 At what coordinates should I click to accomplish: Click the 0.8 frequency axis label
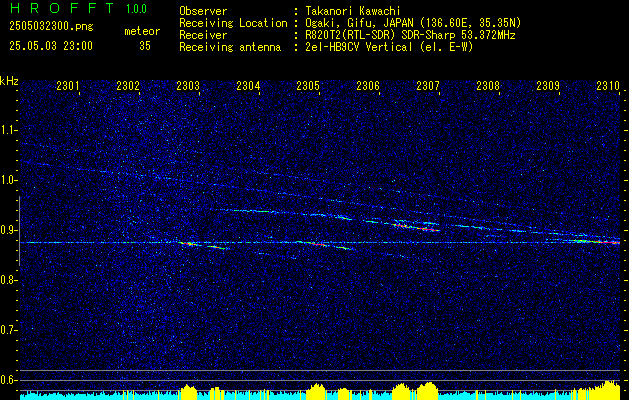8,280
